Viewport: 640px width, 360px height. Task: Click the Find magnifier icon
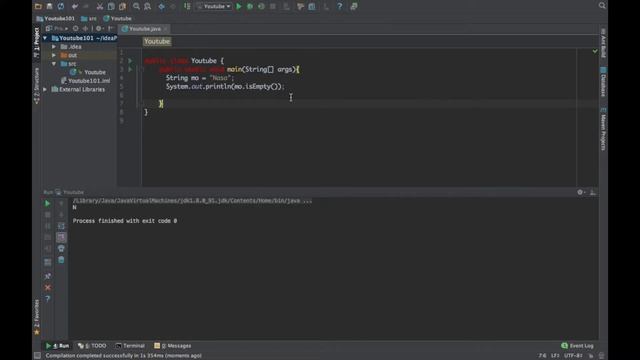point(136,6)
